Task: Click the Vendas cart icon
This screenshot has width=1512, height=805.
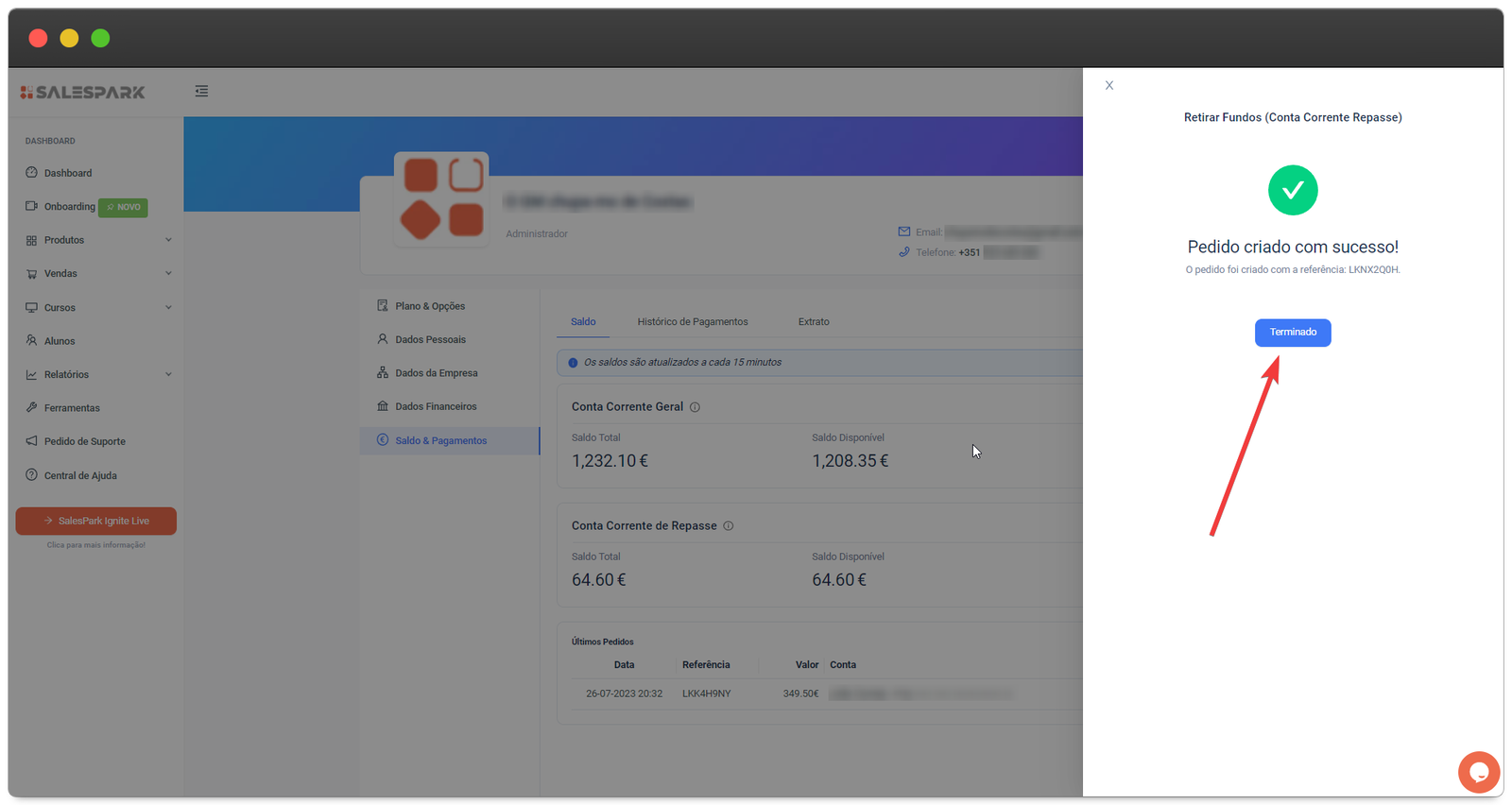Action: tap(31, 273)
